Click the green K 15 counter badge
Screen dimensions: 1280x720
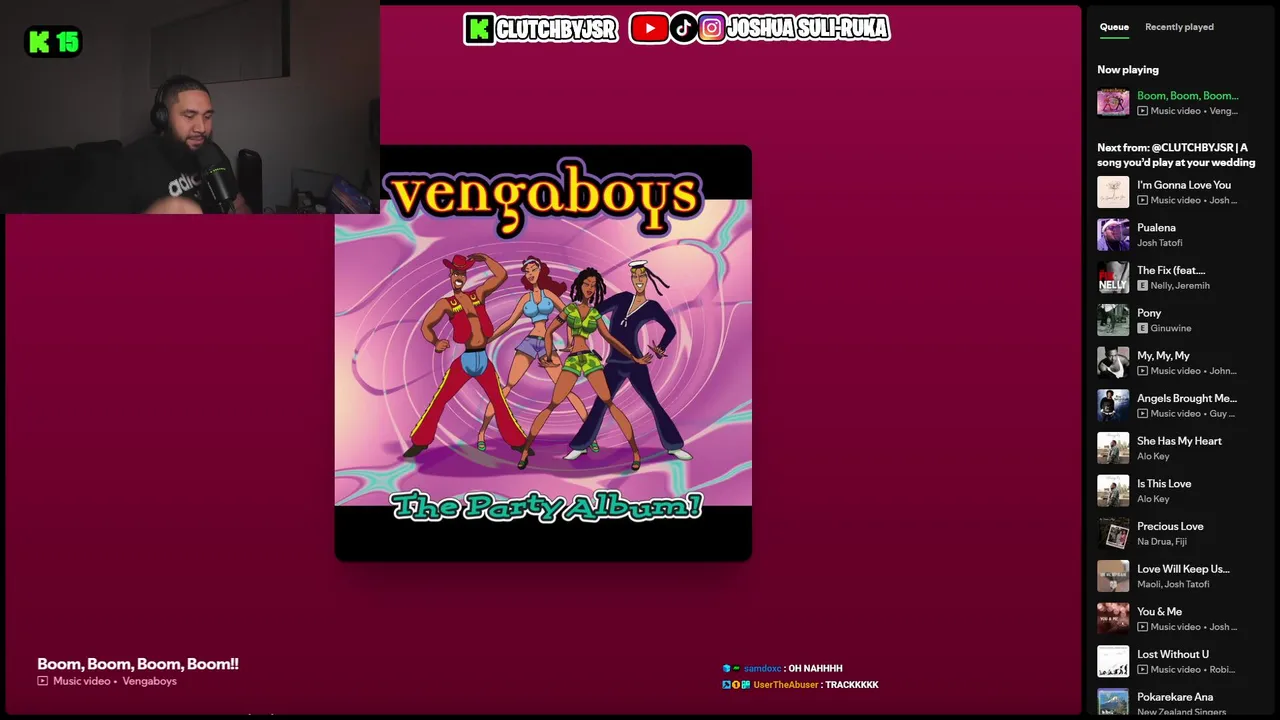(x=53, y=42)
